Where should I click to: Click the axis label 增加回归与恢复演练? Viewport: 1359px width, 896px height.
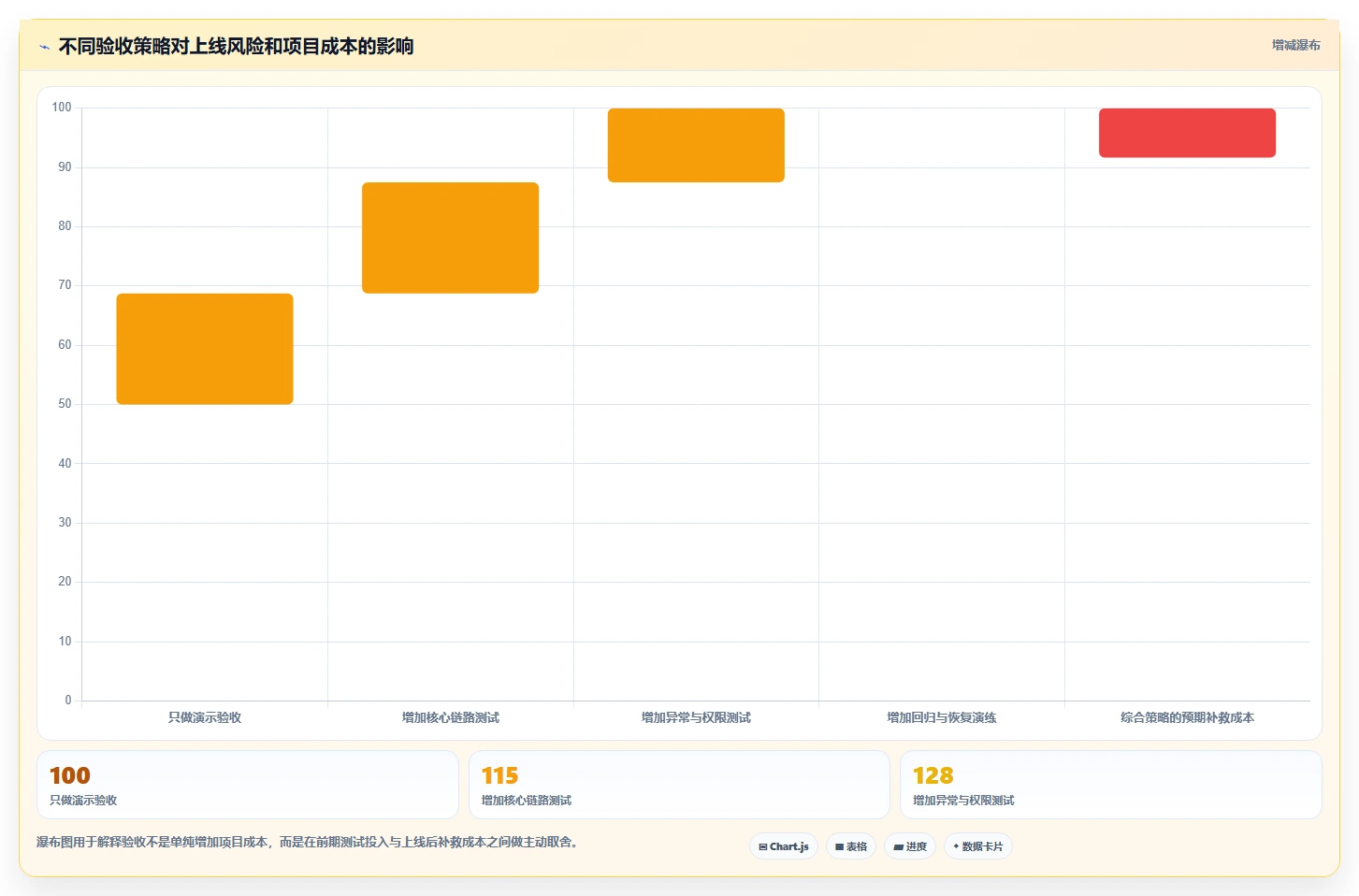(x=942, y=717)
